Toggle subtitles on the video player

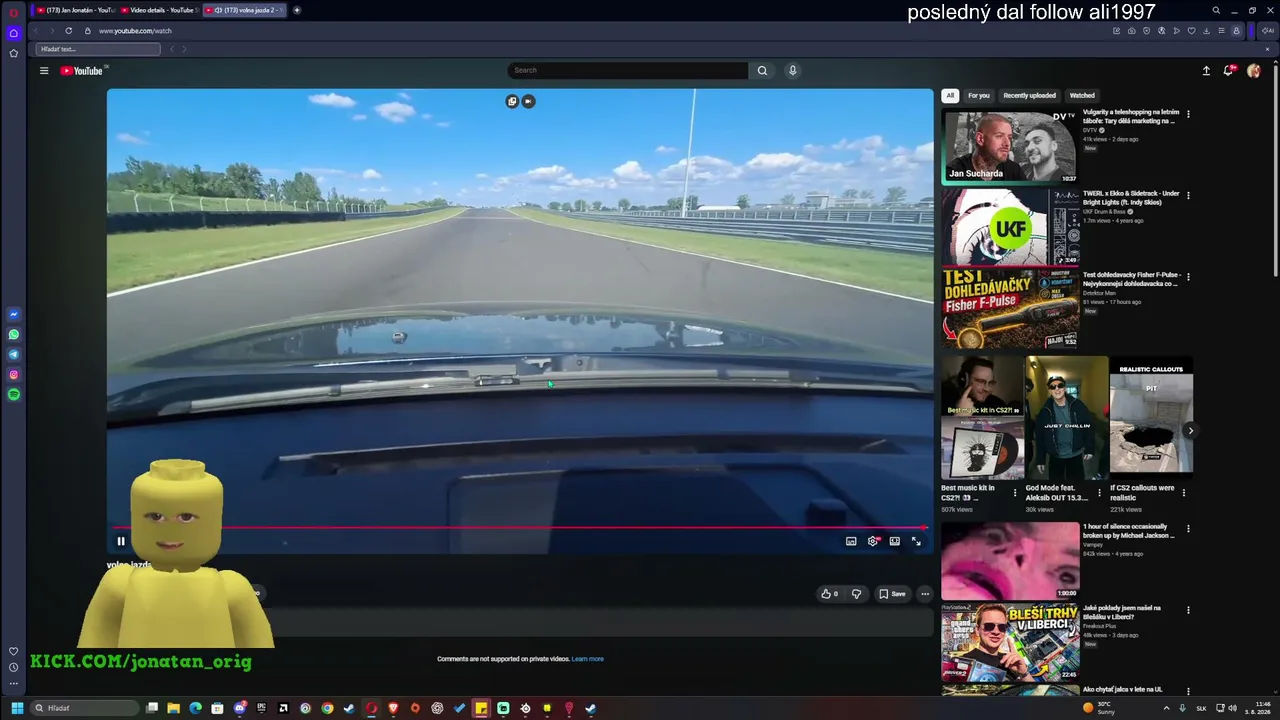click(851, 541)
